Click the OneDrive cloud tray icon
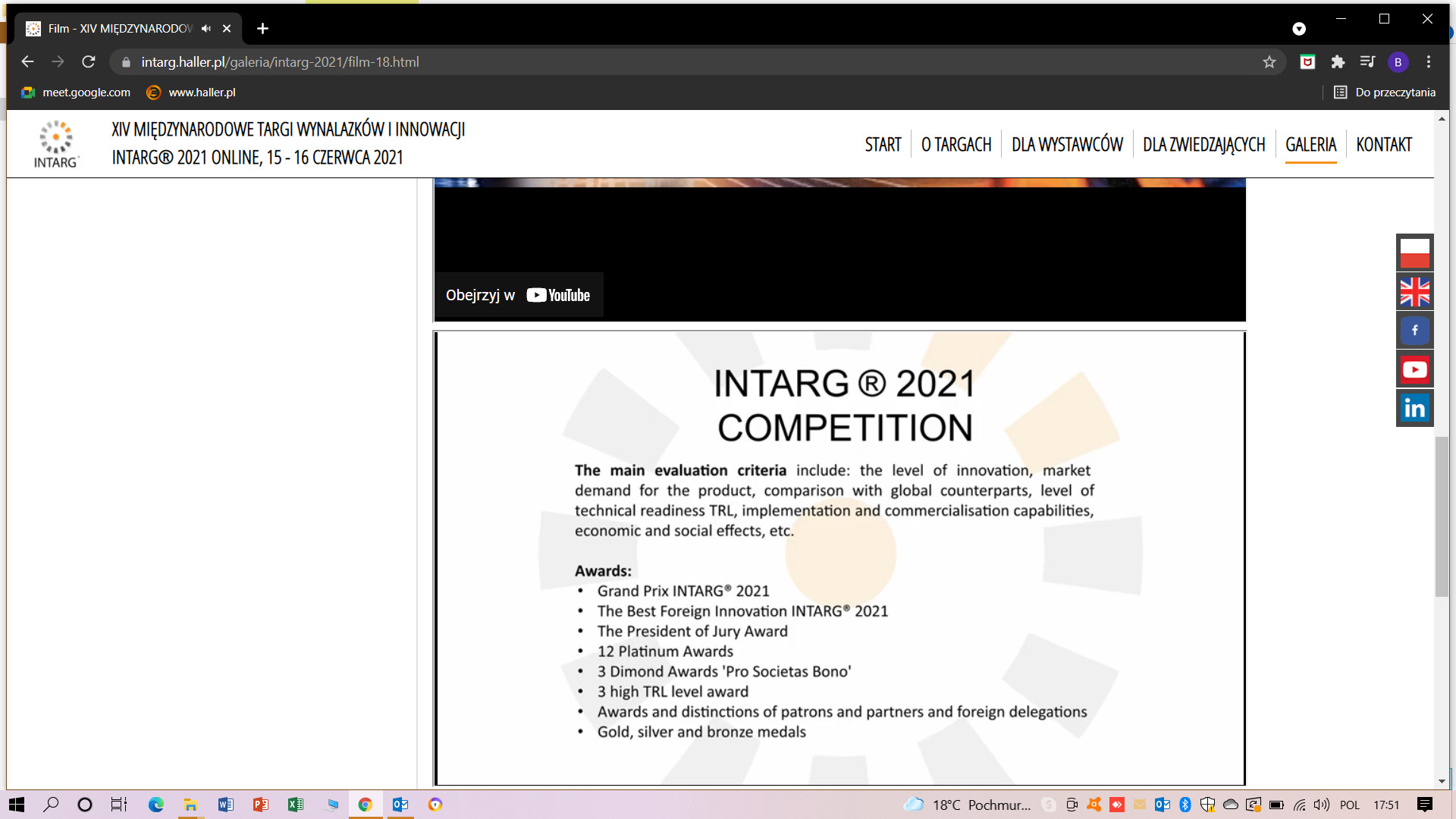This screenshot has width=1456, height=819. coord(1231,805)
